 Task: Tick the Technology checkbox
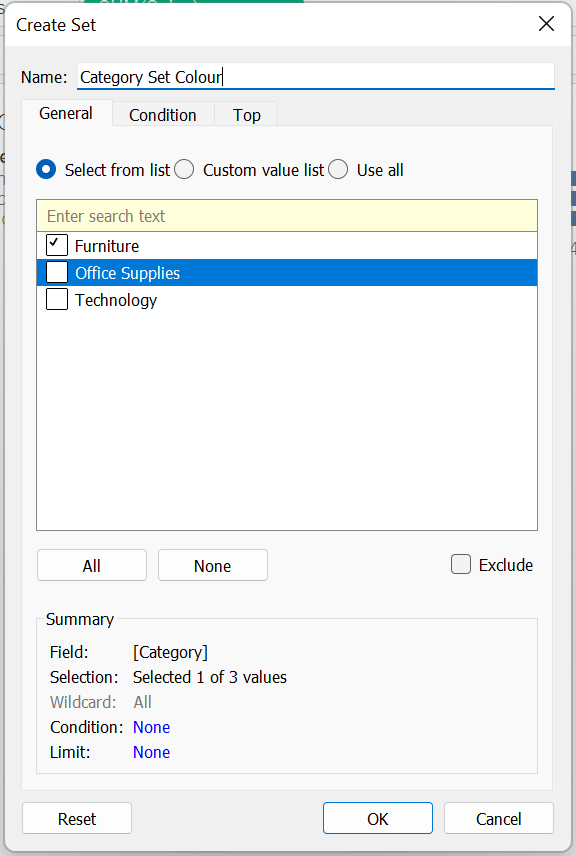pos(57,300)
